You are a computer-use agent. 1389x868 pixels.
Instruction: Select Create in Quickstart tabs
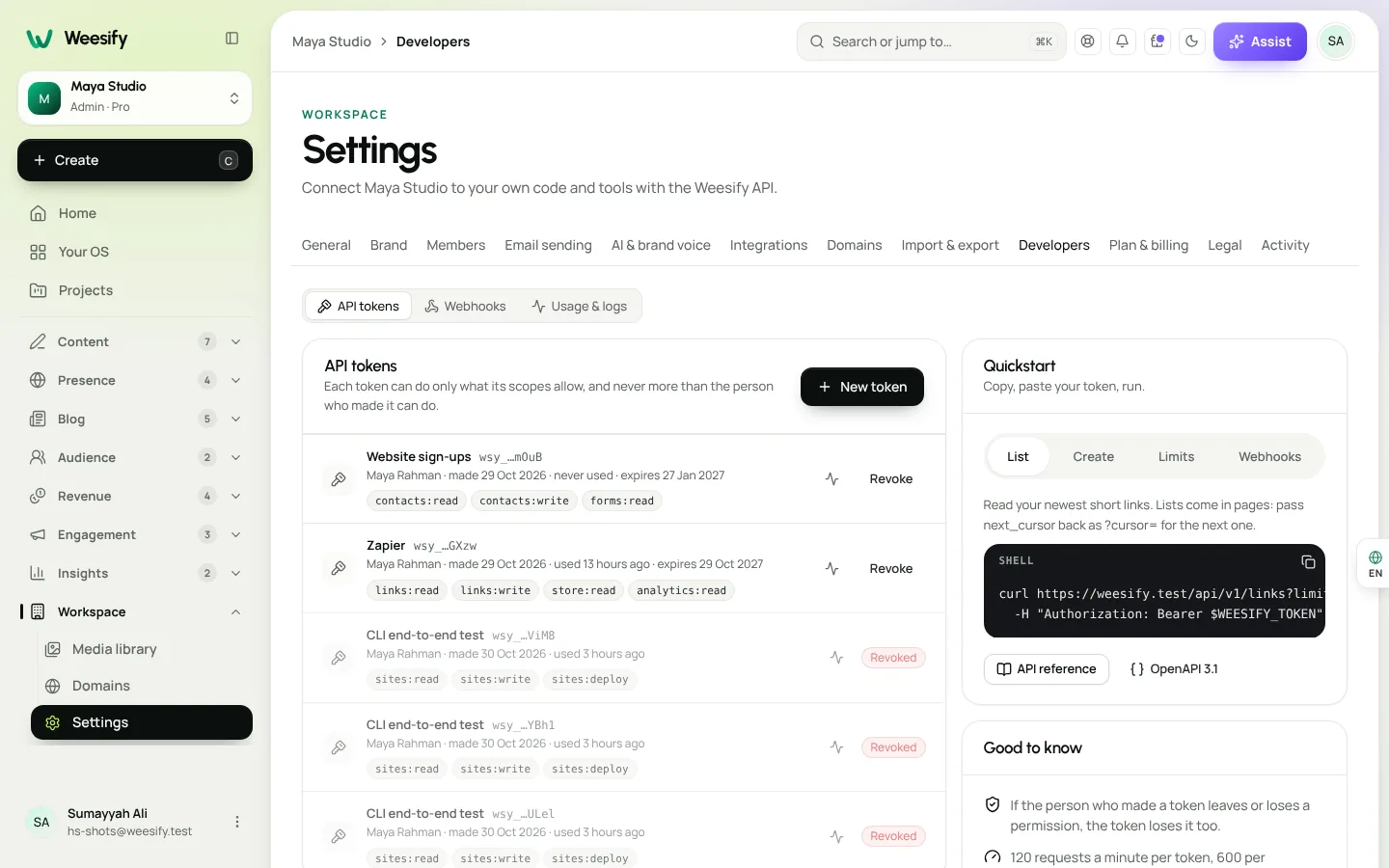(x=1093, y=456)
